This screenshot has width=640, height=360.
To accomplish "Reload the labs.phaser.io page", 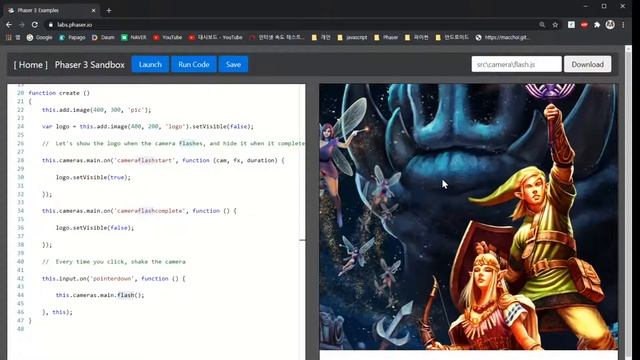I will coord(35,25).
